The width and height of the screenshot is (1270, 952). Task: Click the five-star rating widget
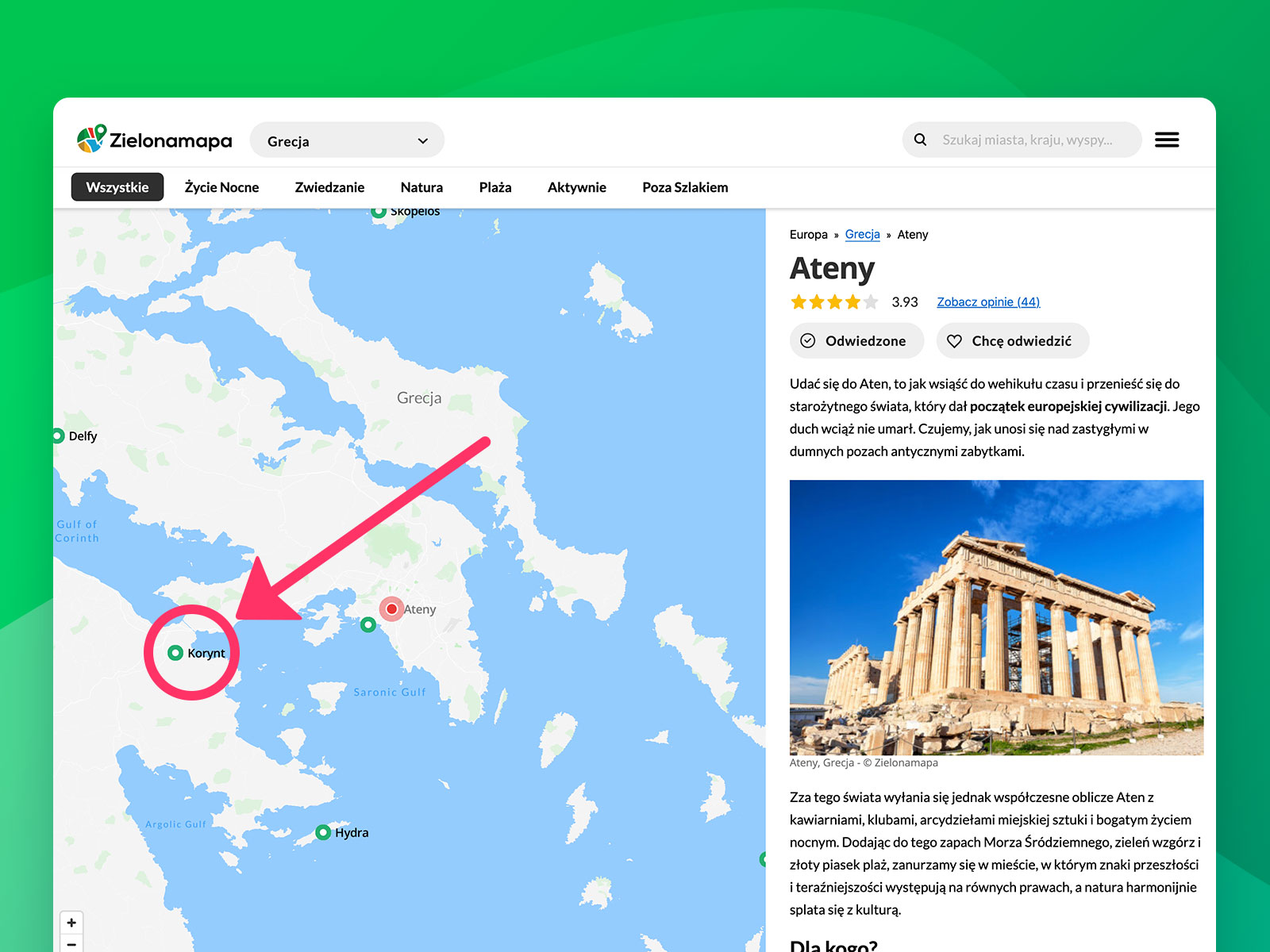834,302
